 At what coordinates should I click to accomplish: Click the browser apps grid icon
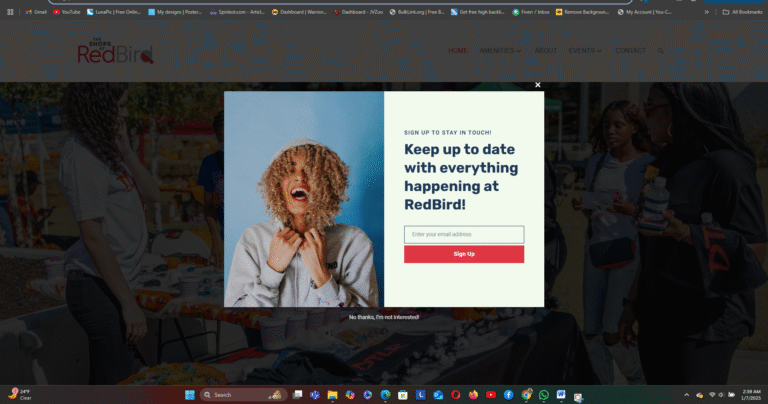[10, 12]
